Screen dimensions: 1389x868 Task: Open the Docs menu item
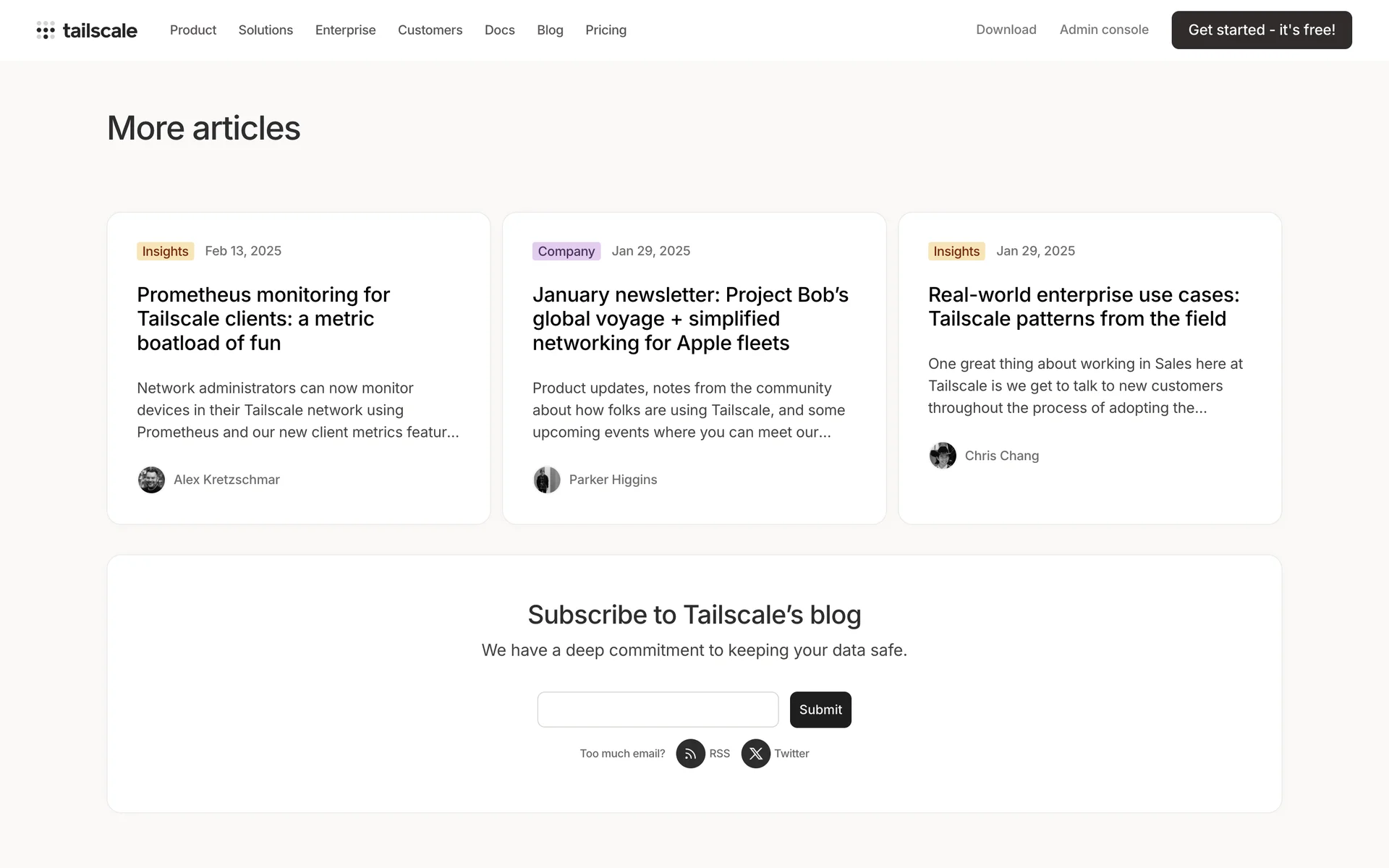[x=499, y=30]
